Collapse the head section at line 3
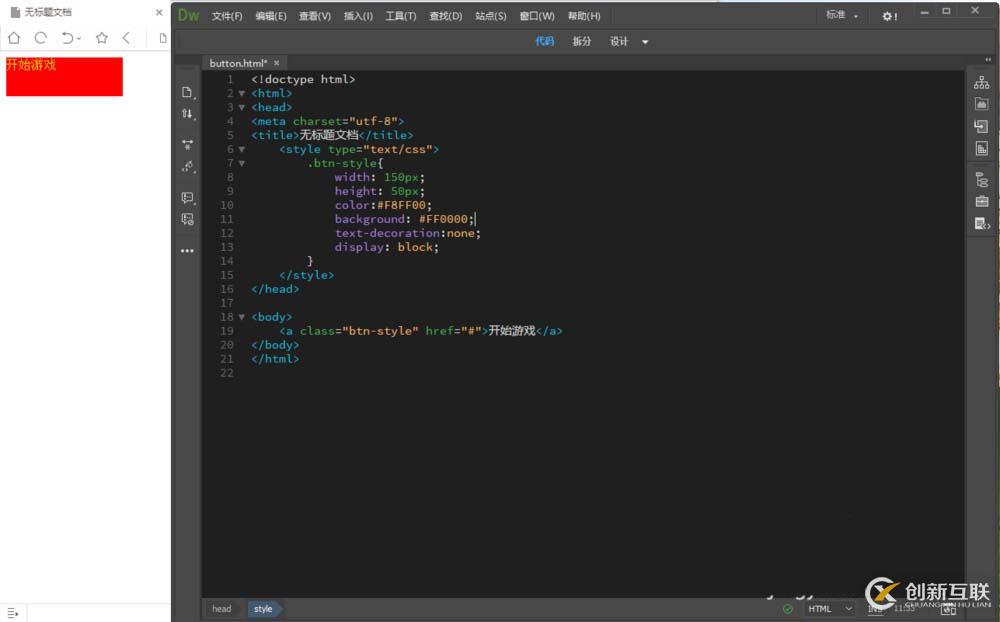This screenshot has width=1000, height=622. pyautogui.click(x=242, y=107)
